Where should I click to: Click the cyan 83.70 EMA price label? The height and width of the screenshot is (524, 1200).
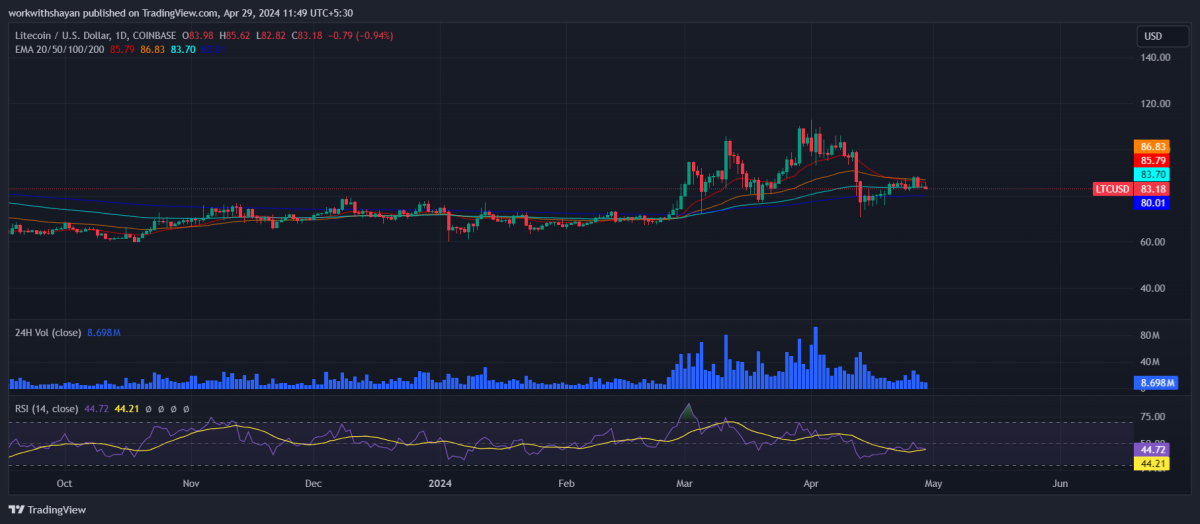tap(1153, 174)
